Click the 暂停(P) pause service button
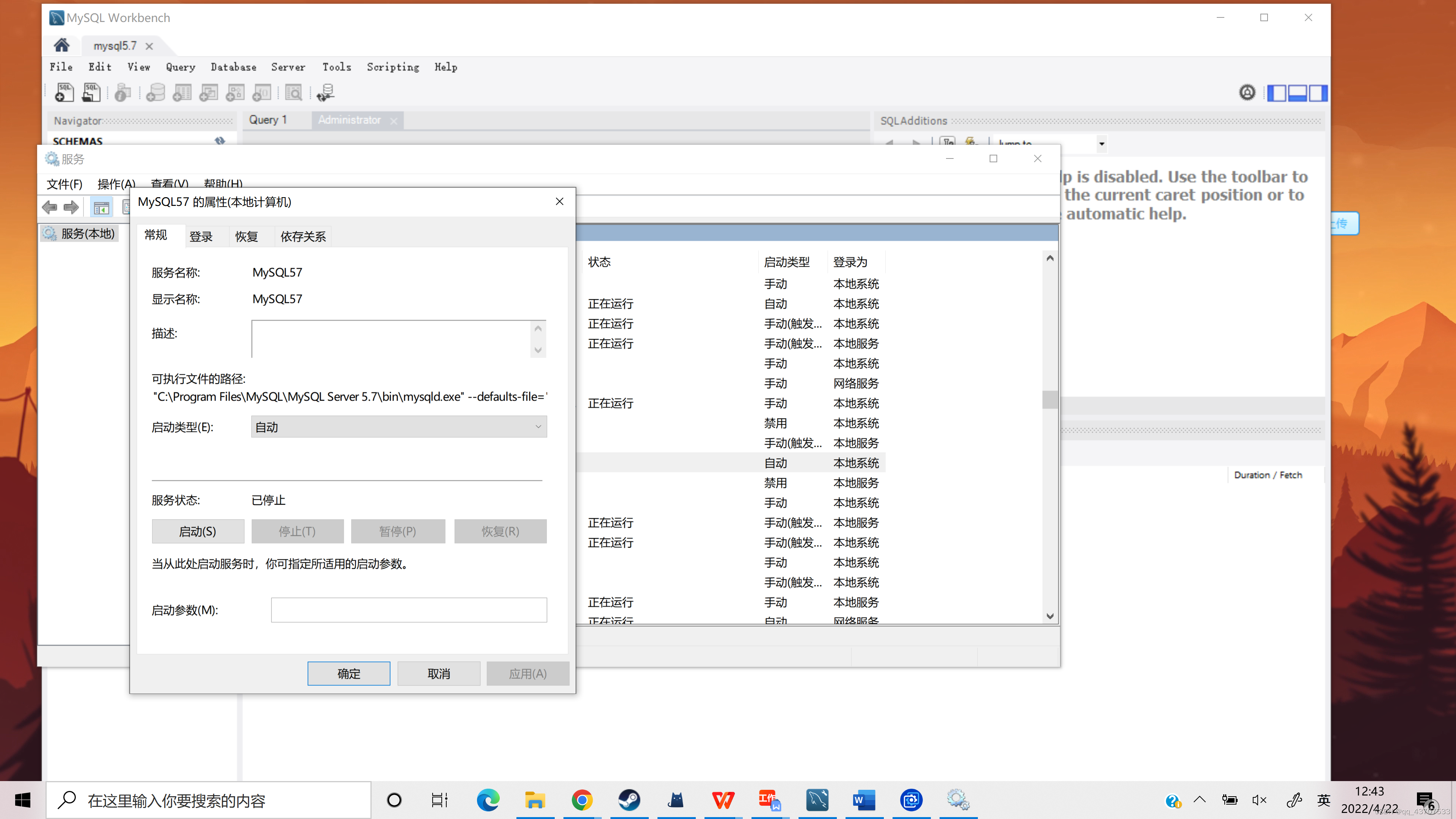1456x819 pixels. point(398,531)
